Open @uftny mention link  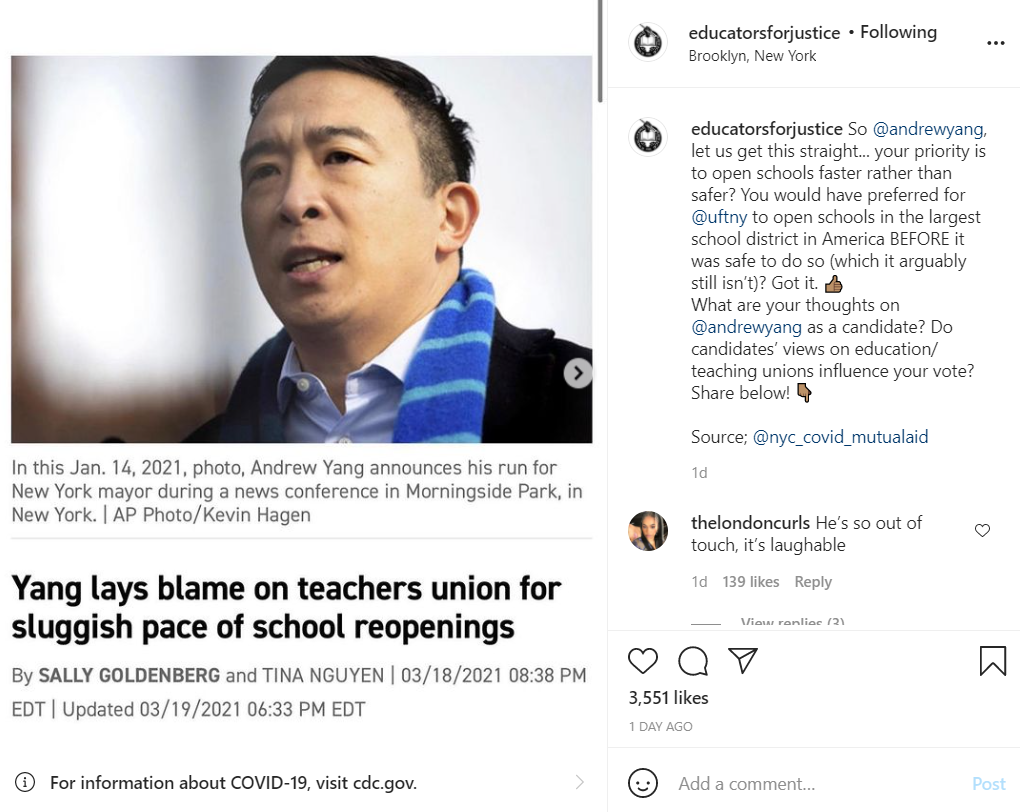click(x=719, y=217)
